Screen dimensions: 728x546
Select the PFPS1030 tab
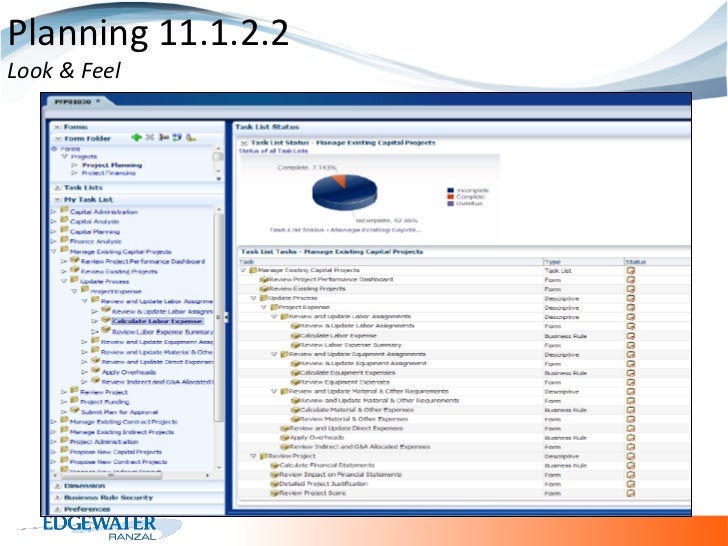72,101
